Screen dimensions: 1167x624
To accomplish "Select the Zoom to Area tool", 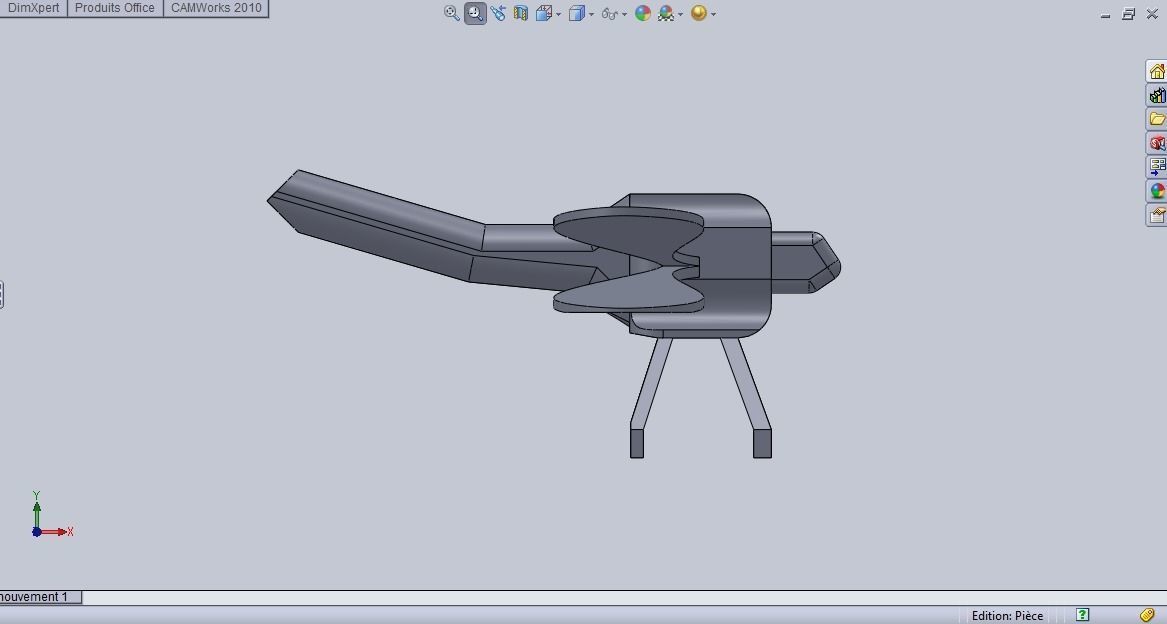I will 475,13.
